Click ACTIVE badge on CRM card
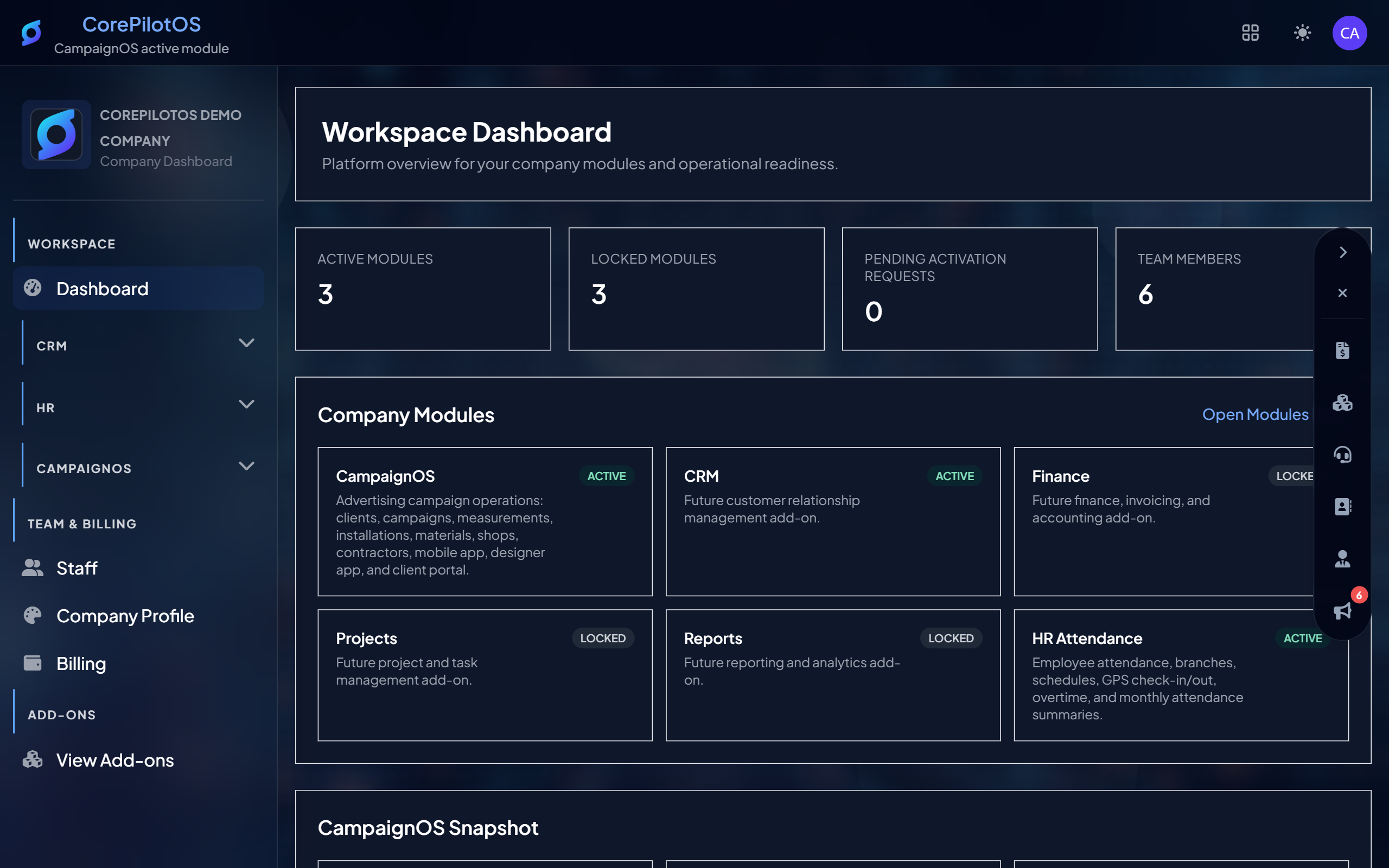Viewport: 1389px width, 868px height. [x=954, y=476]
